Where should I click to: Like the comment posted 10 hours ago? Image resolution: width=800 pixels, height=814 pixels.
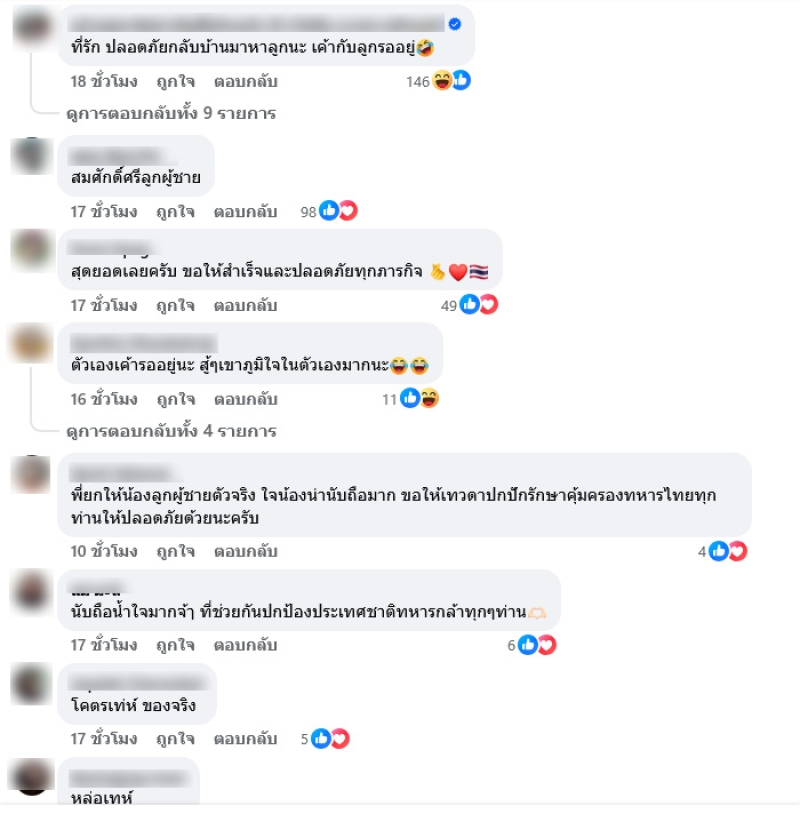pos(175,551)
